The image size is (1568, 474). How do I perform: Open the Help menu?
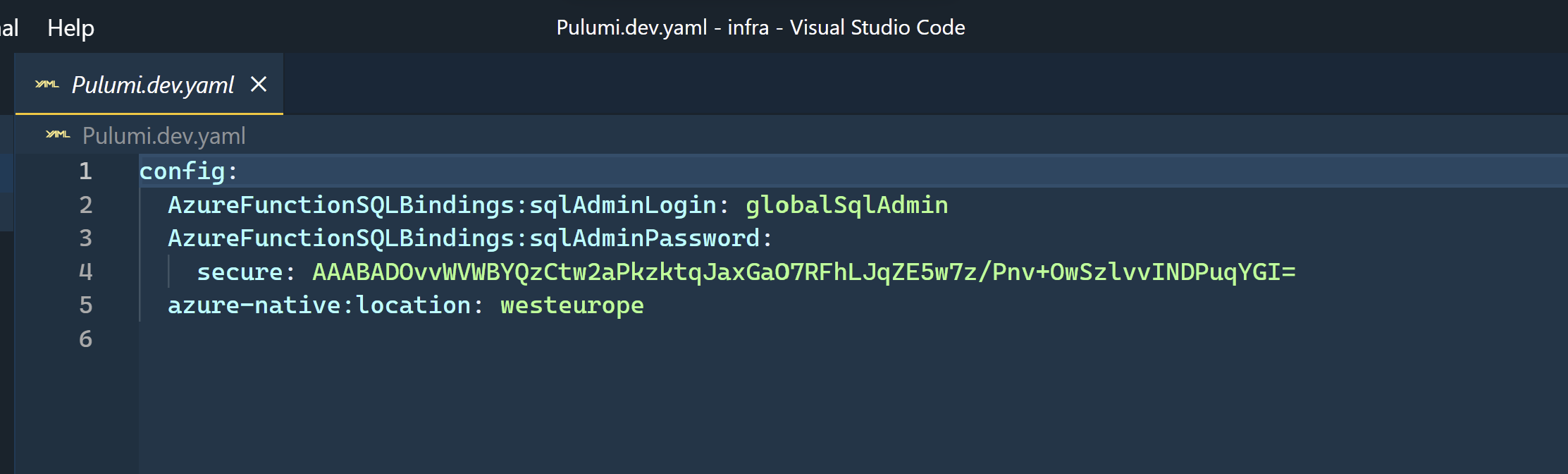[x=70, y=28]
